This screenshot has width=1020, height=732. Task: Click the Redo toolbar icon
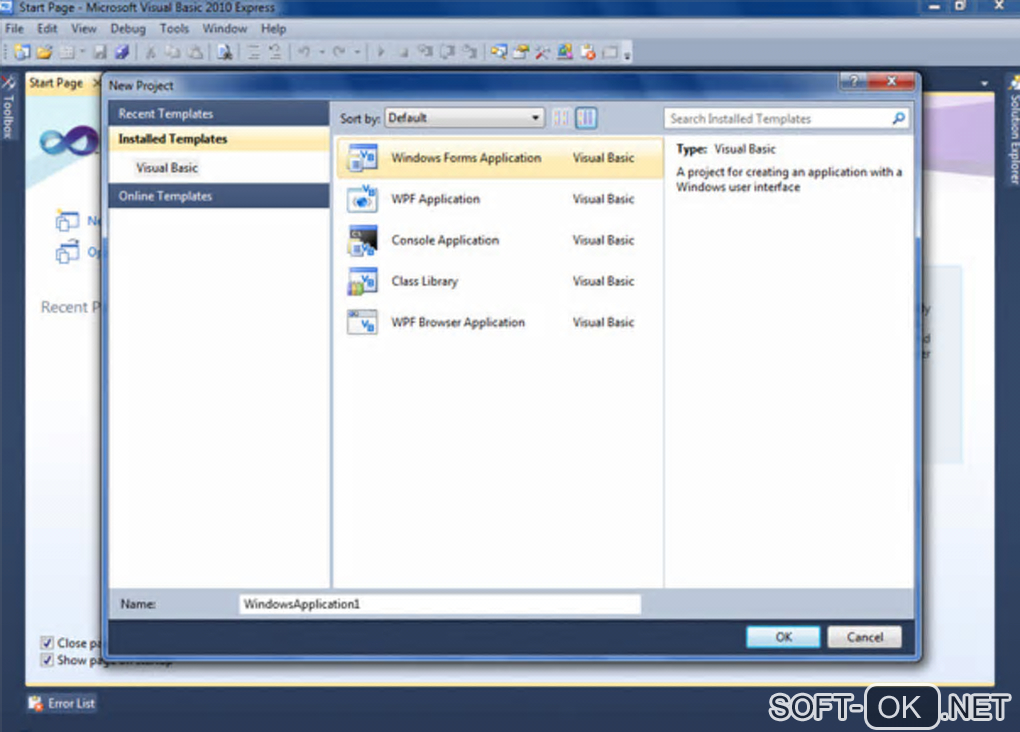[339, 52]
